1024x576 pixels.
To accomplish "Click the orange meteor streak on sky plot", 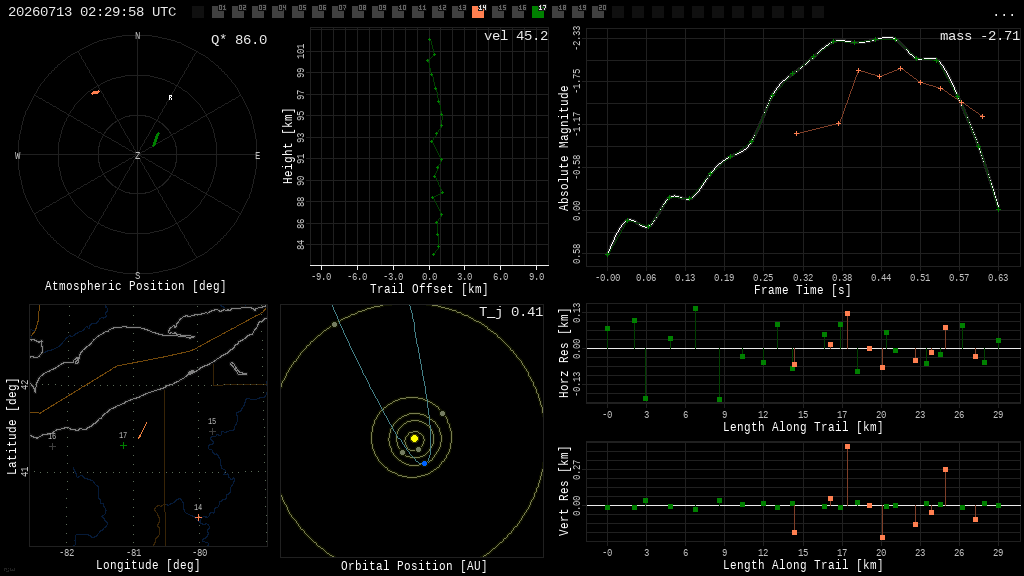I will [95, 93].
